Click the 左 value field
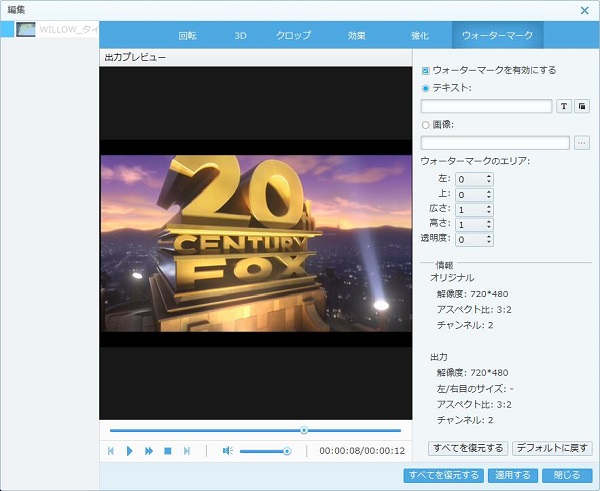This screenshot has height=491, width=600. 471,179
